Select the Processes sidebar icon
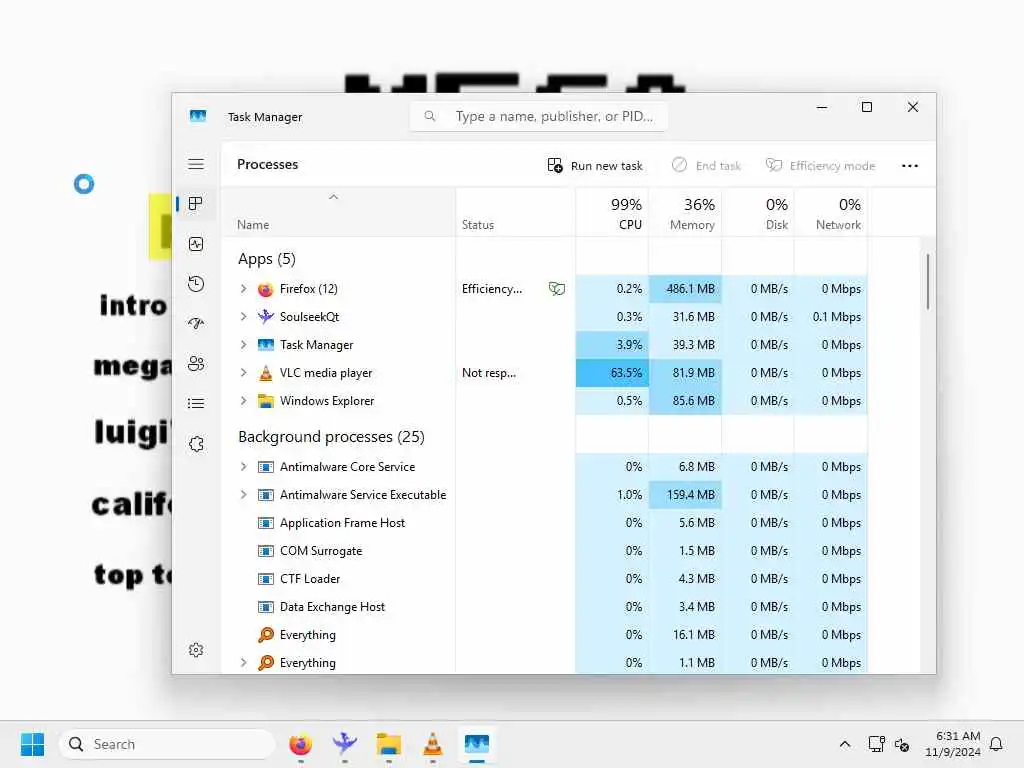 (x=196, y=204)
